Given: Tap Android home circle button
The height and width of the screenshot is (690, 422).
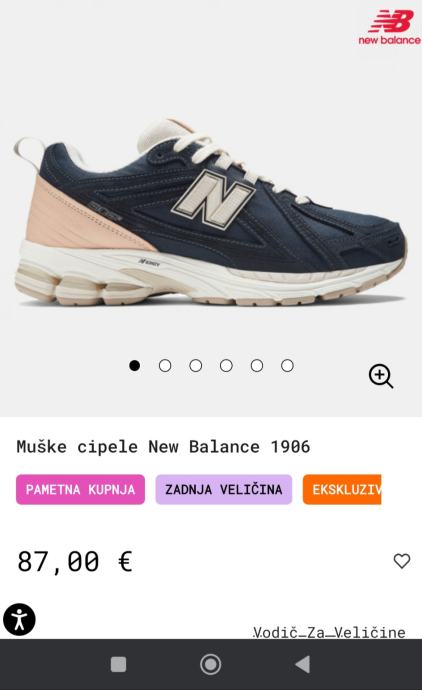Looking at the screenshot, I should pos(210,664).
